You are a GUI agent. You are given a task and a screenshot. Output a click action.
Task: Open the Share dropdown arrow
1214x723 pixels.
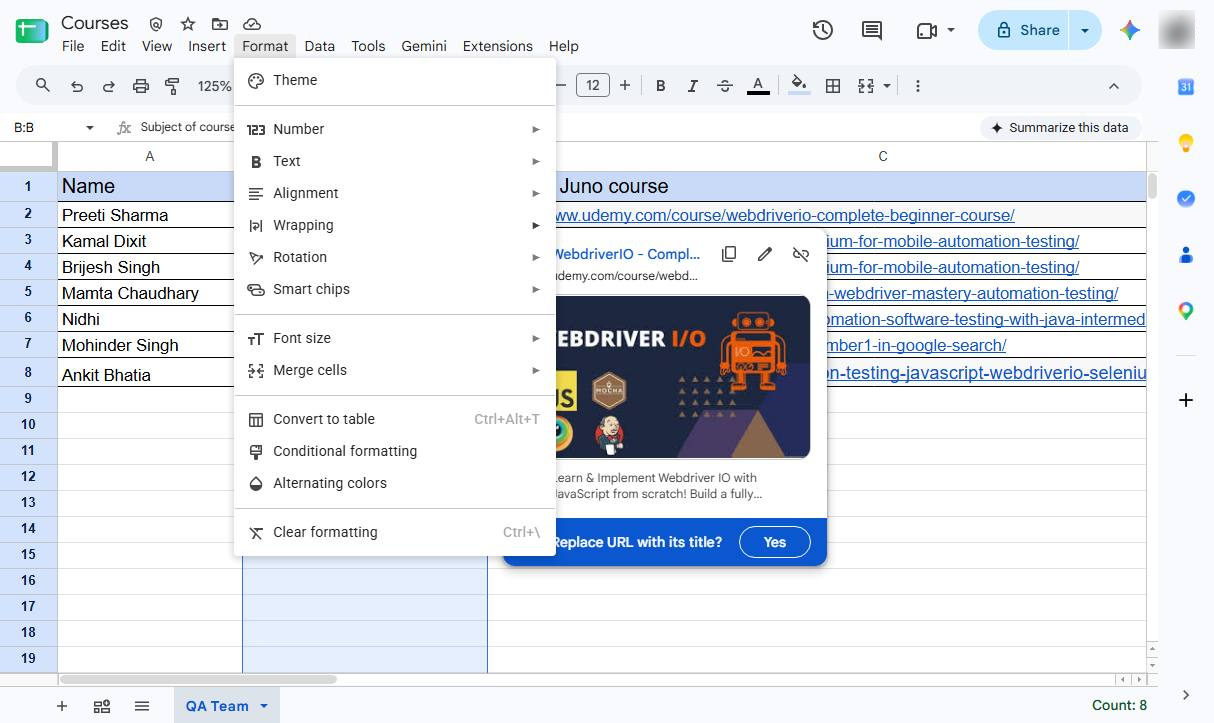point(1085,30)
